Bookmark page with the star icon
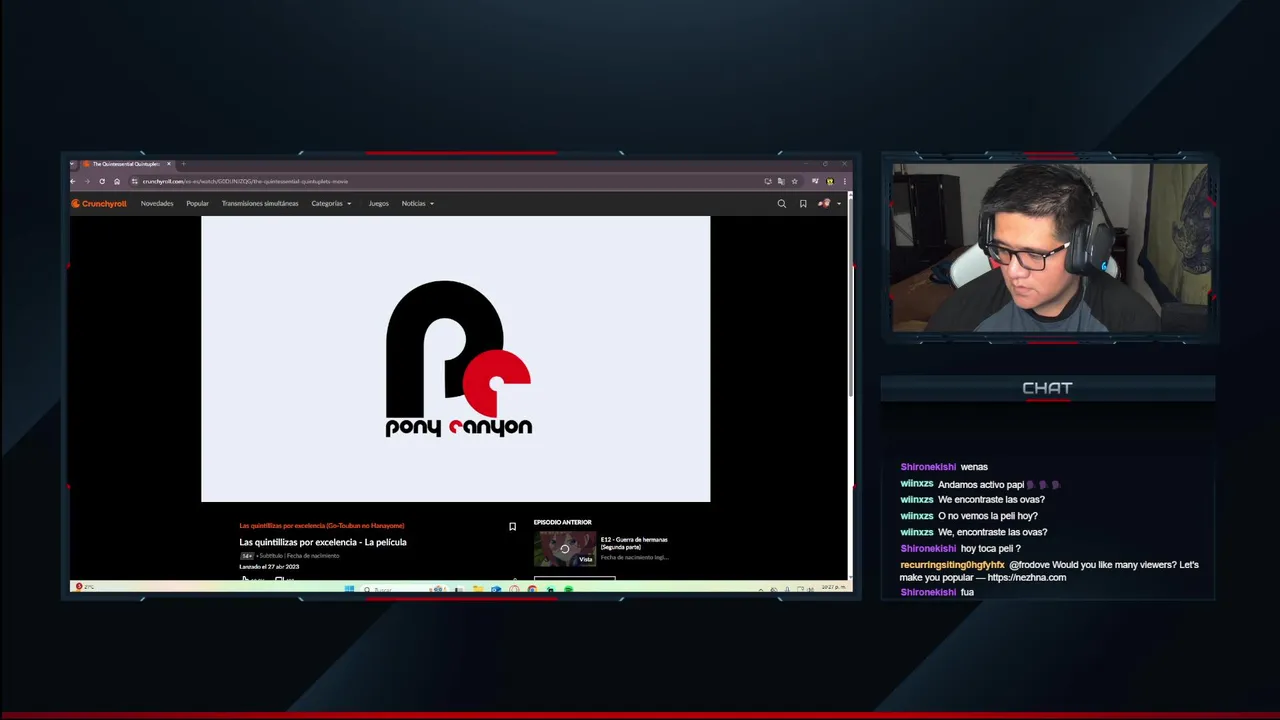 pos(795,181)
